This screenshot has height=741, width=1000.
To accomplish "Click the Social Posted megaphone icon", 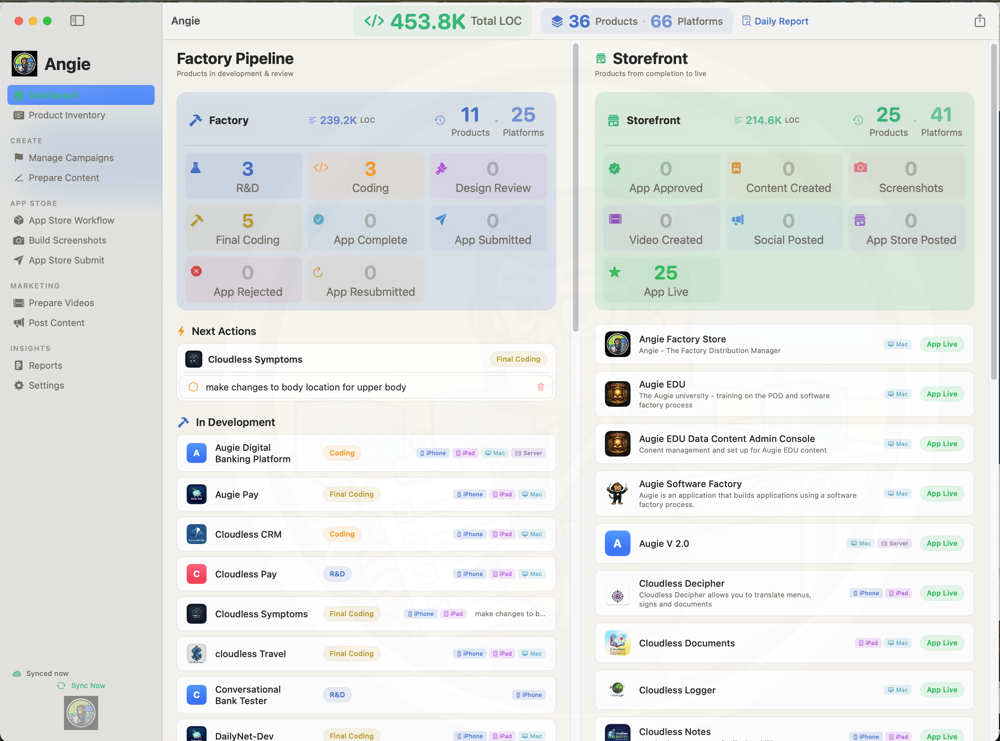I will 738,219.
